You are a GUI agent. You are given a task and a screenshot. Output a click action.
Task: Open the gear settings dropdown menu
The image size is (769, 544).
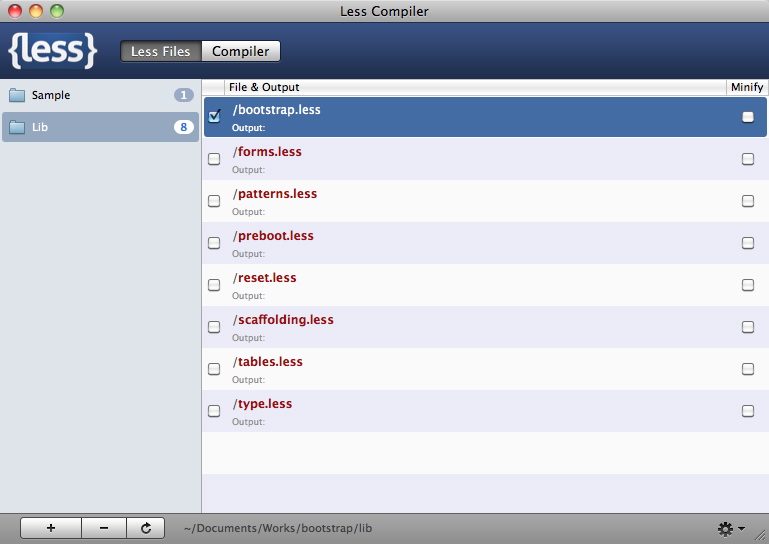730,528
